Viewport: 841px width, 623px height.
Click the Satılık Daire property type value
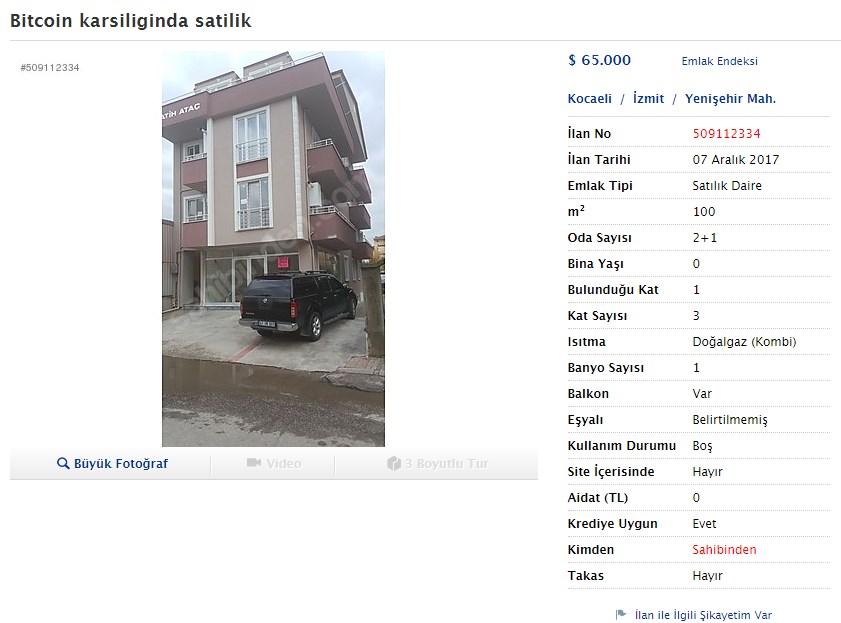point(727,186)
